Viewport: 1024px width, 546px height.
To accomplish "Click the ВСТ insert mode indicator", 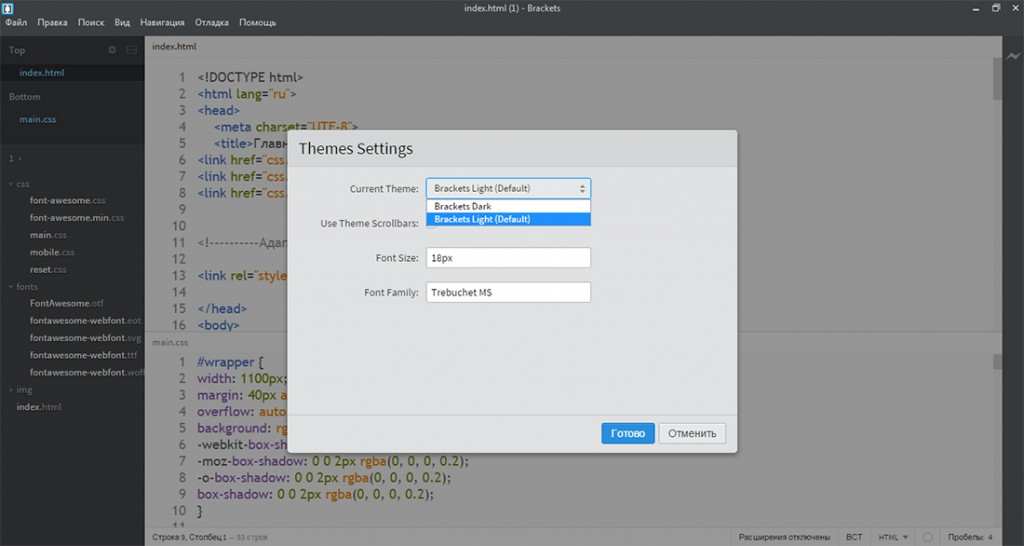I will click(x=854, y=538).
